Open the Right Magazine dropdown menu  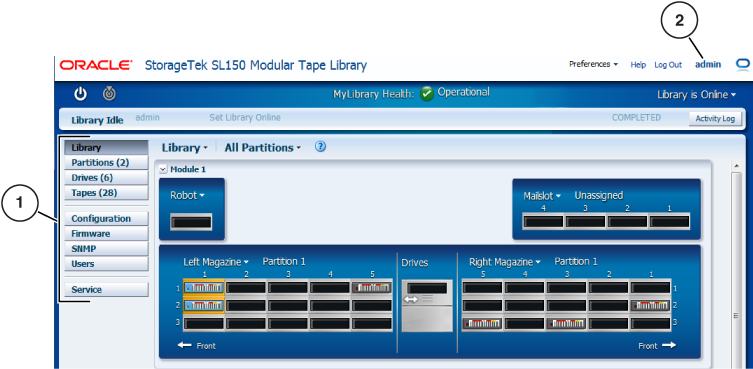505,262
